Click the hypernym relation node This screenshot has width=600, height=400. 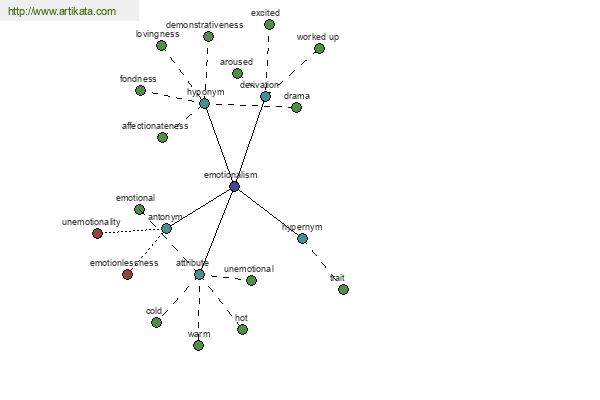[302, 238]
